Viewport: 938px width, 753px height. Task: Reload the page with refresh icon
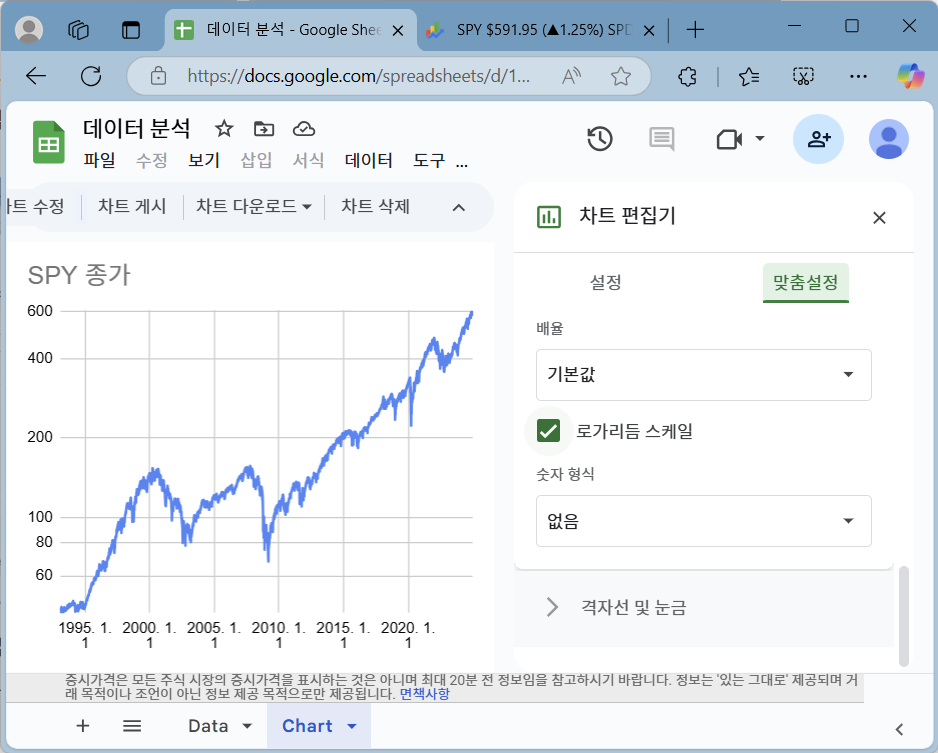coord(91,76)
